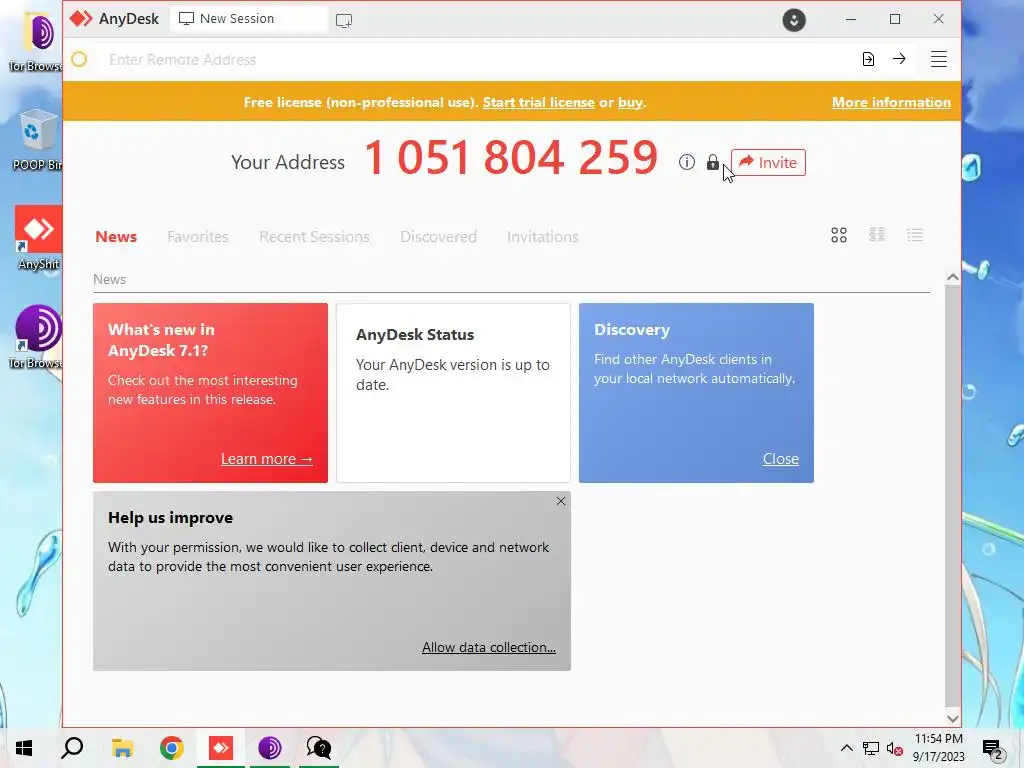
Task: Click the Invite button
Action: (x=768, y=163)
